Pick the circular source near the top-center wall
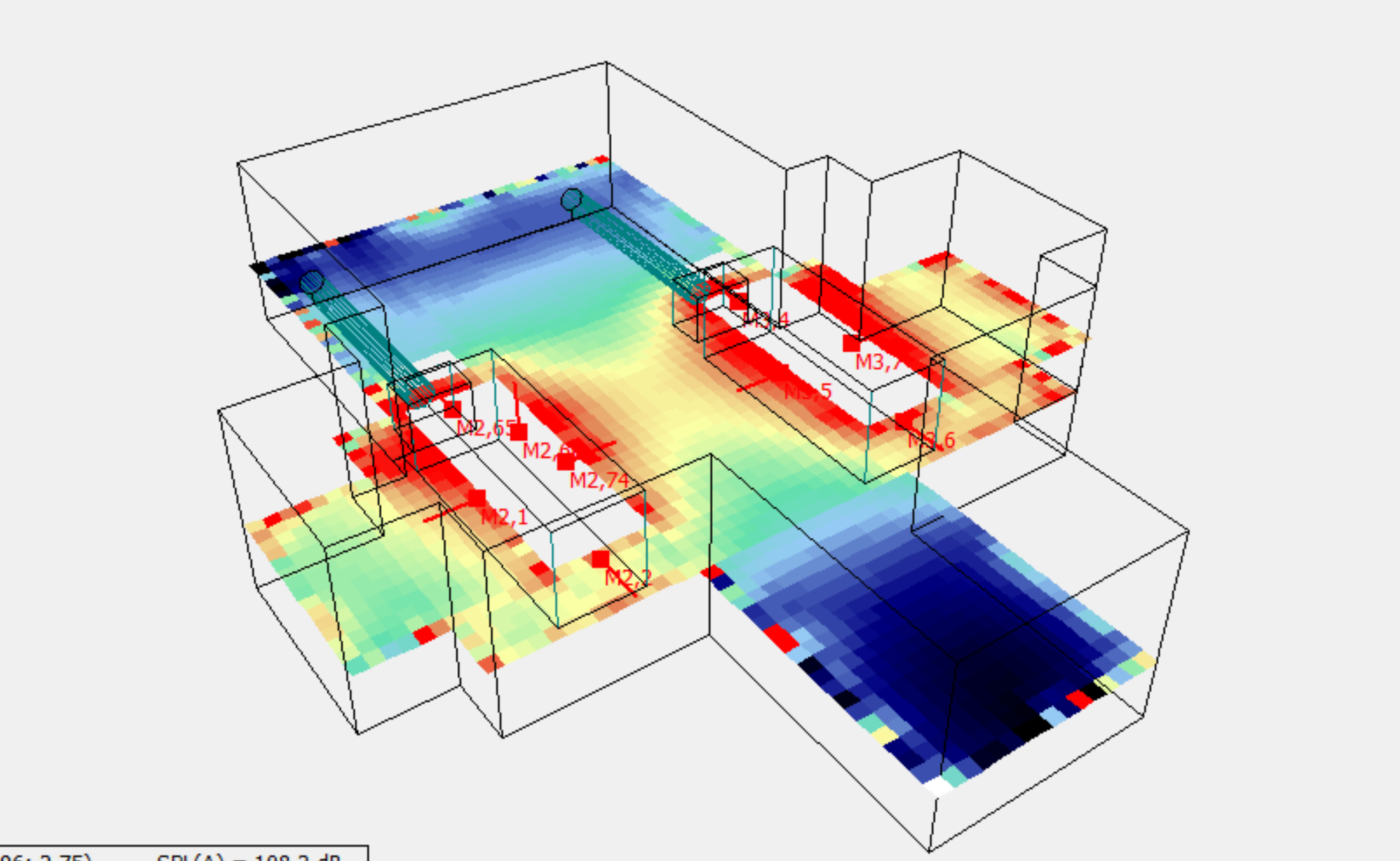 tap(571, 199)
